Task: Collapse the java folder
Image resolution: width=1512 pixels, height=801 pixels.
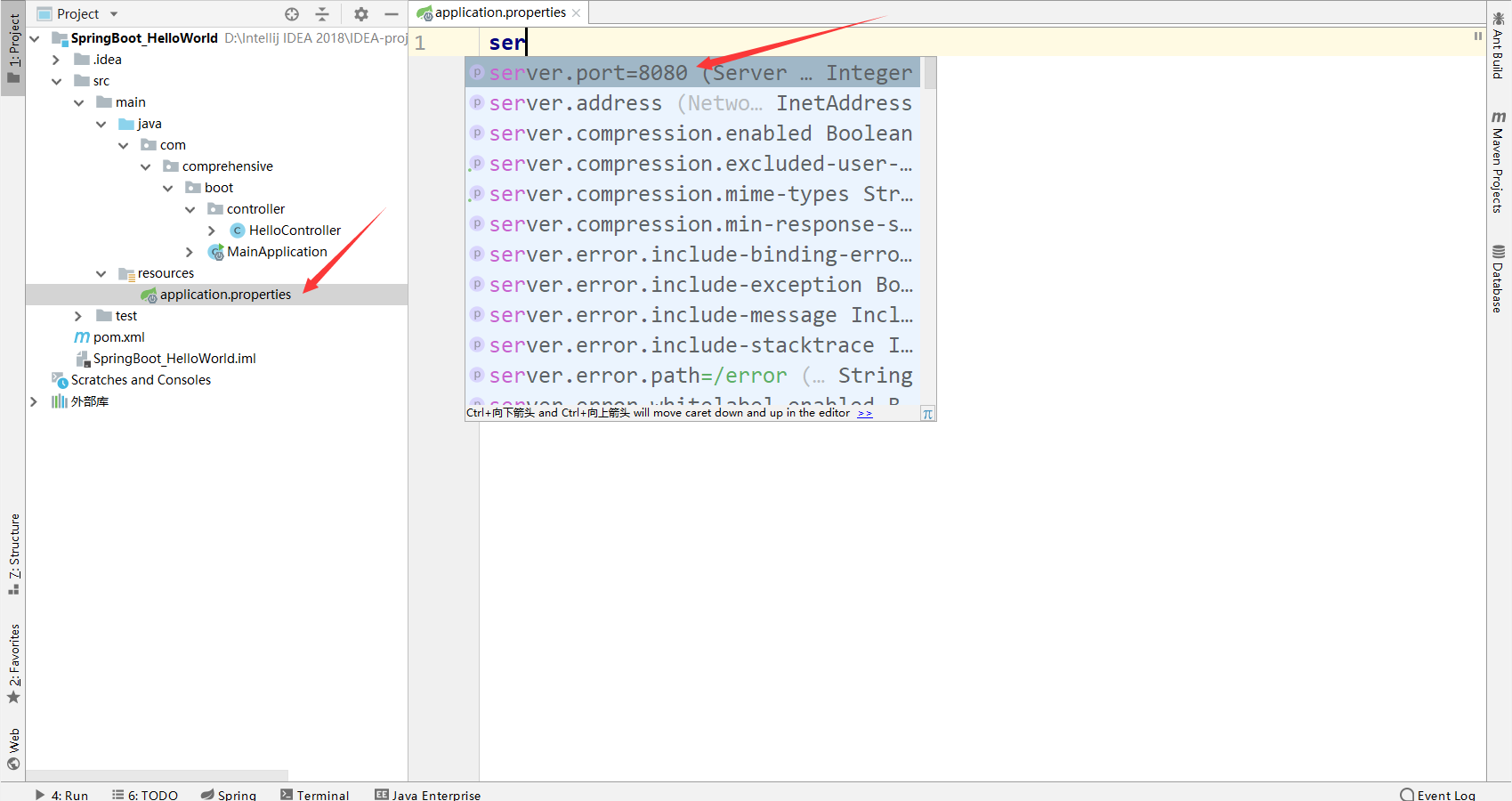Action: point(101,124)
